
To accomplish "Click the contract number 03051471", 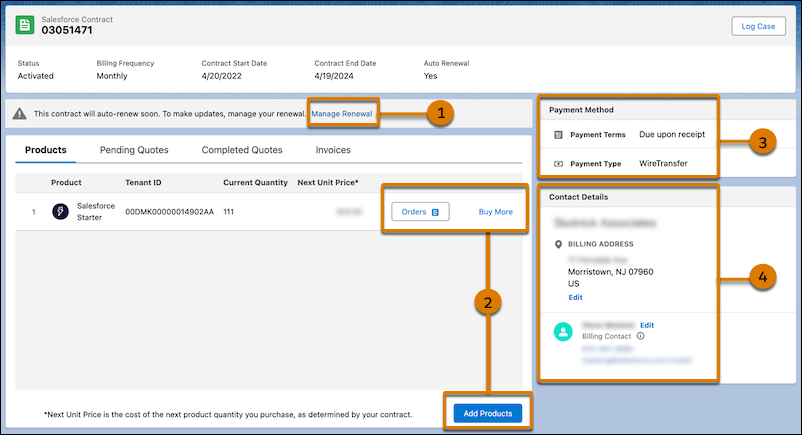I will pyautogui.click(x=67, y=30).
